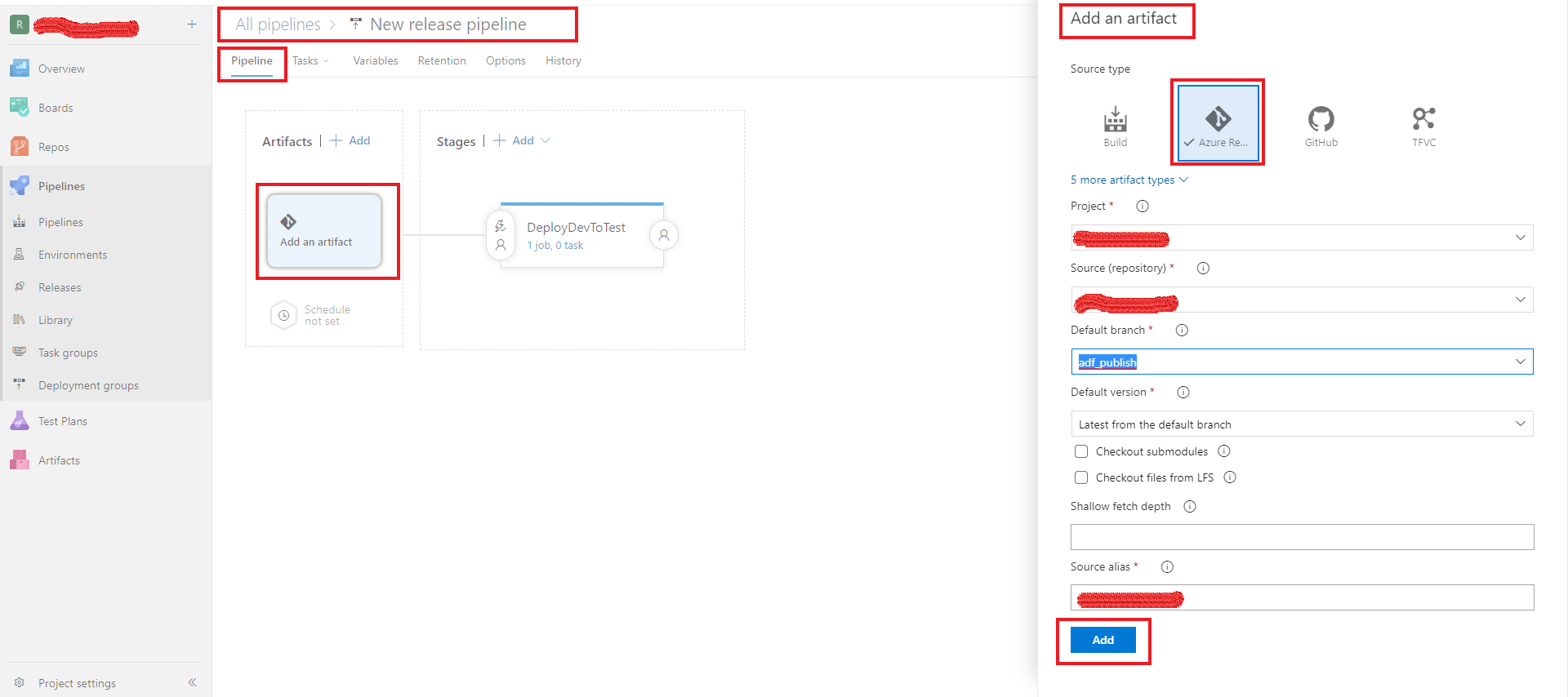Select the DeployDevToTest stage name
Screen dimensions: 1568x697
(x=577, y=227)
